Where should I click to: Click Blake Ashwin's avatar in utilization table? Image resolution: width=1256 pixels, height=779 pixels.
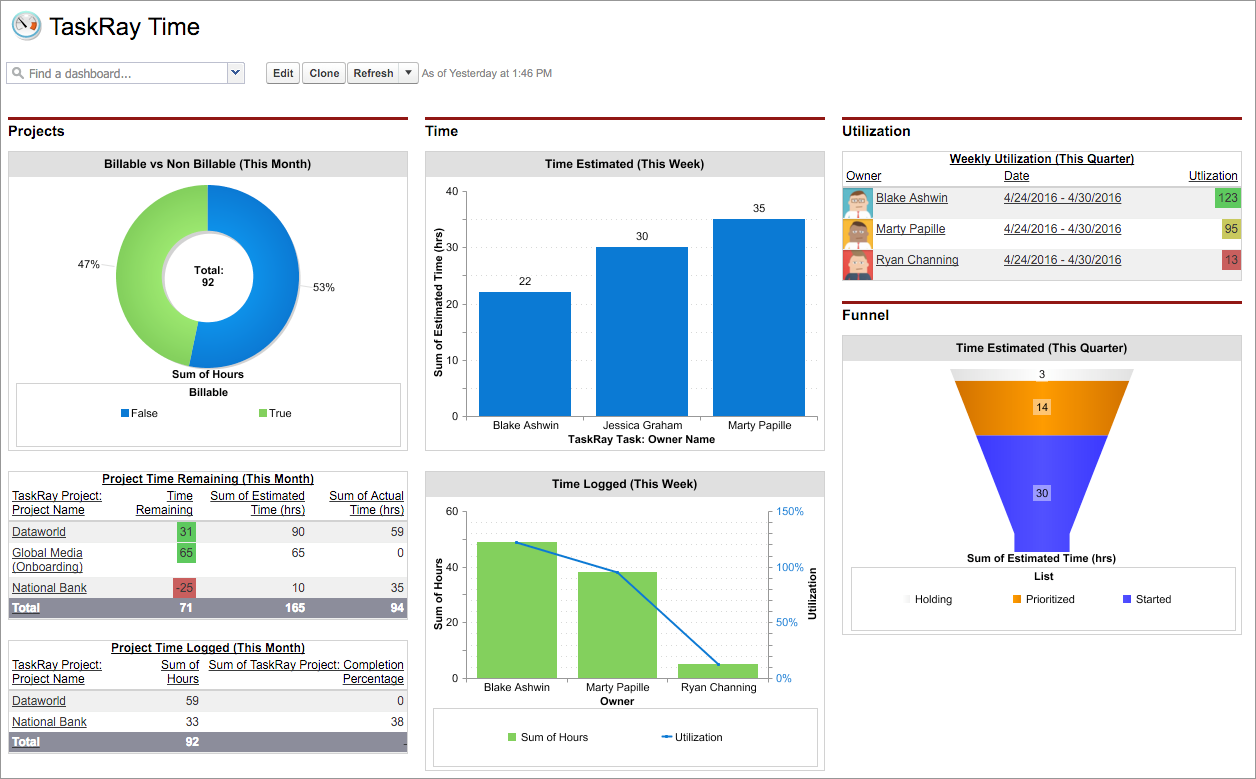click(x=858, y=203)
